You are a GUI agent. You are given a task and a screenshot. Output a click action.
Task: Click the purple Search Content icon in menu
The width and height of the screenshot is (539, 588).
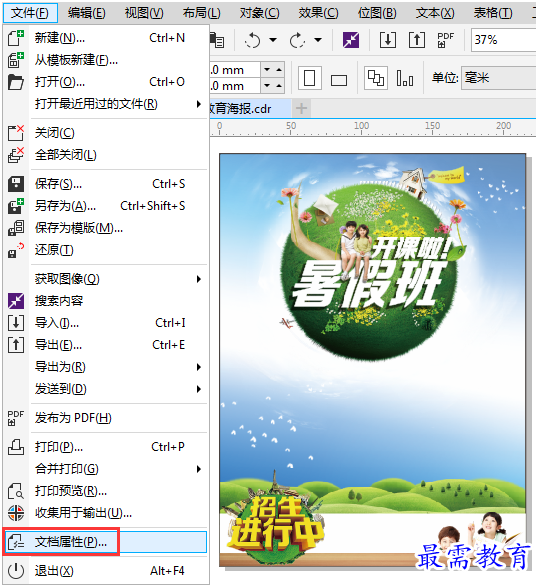coord(16,301)
